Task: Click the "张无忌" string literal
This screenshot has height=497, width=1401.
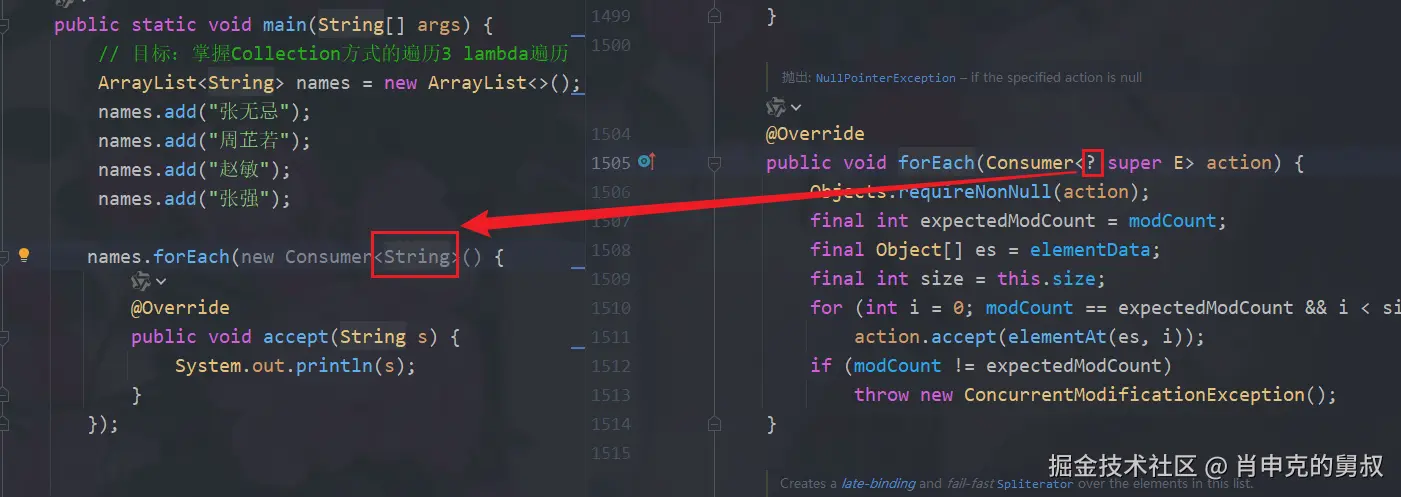Action: (x=248, y=111)
